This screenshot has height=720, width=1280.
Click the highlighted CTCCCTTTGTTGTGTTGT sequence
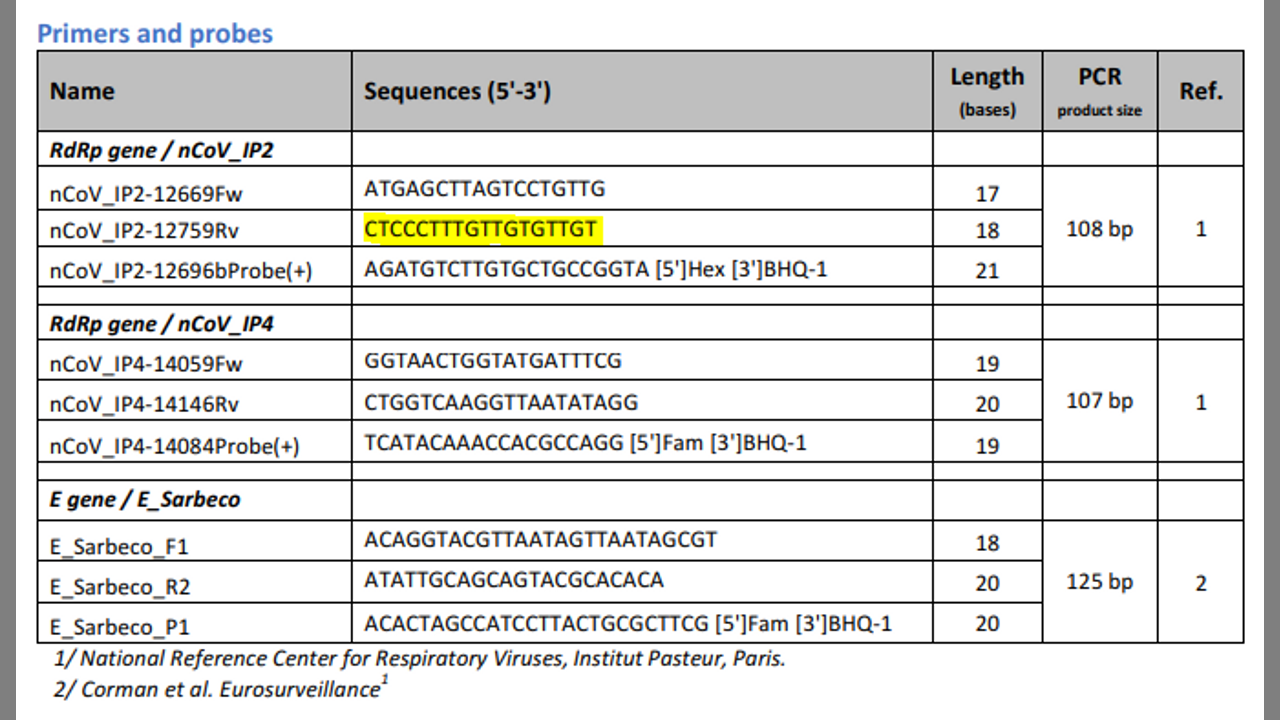(x=481, y=230)
